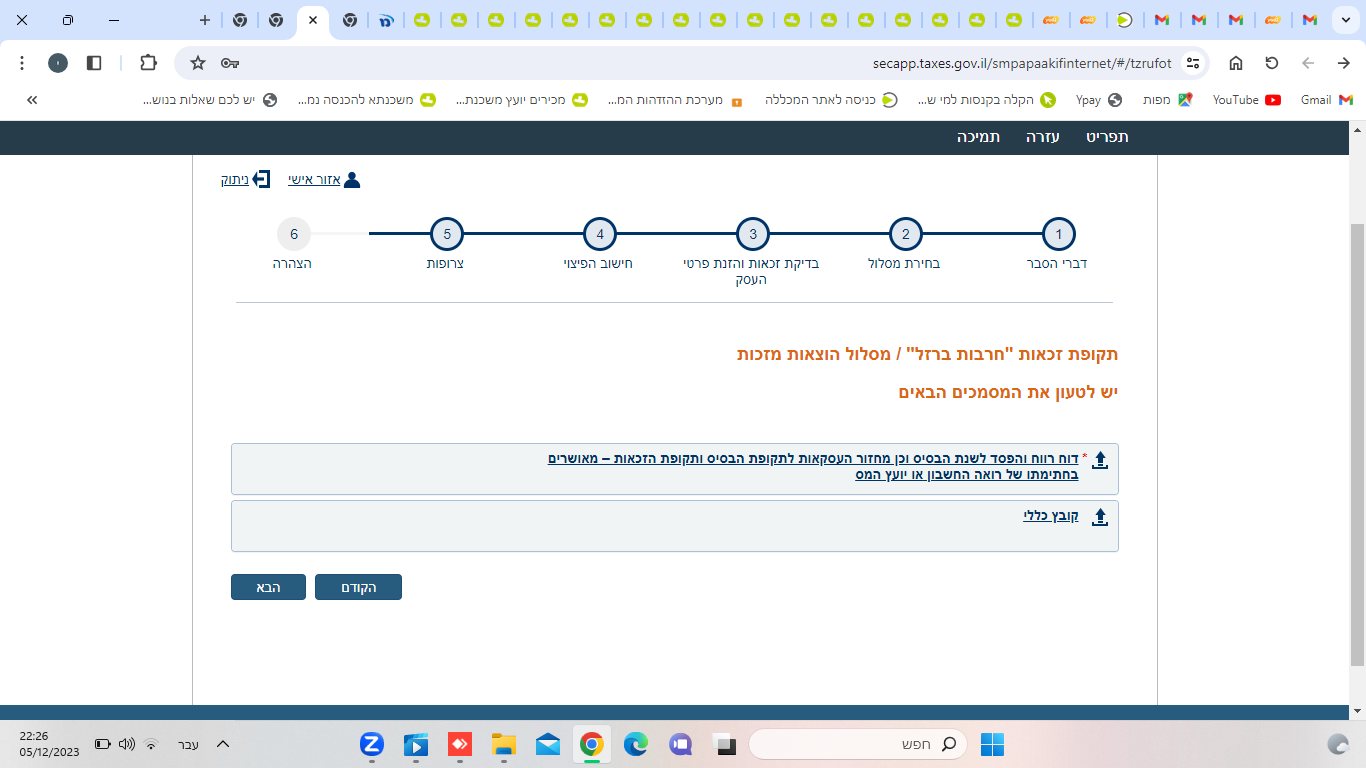
Task: Open the Teams Chat taskbar icon
Action: pyautogui.click(x=681, y=744)
